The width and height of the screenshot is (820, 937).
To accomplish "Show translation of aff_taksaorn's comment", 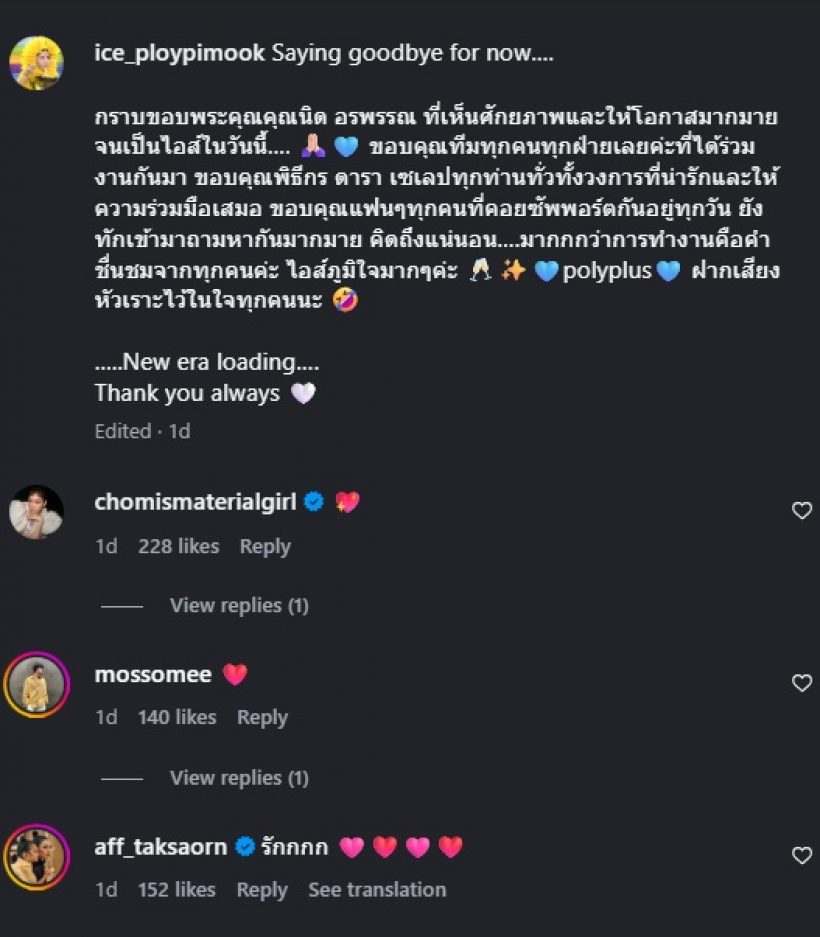I will click(x=378, y=890).
